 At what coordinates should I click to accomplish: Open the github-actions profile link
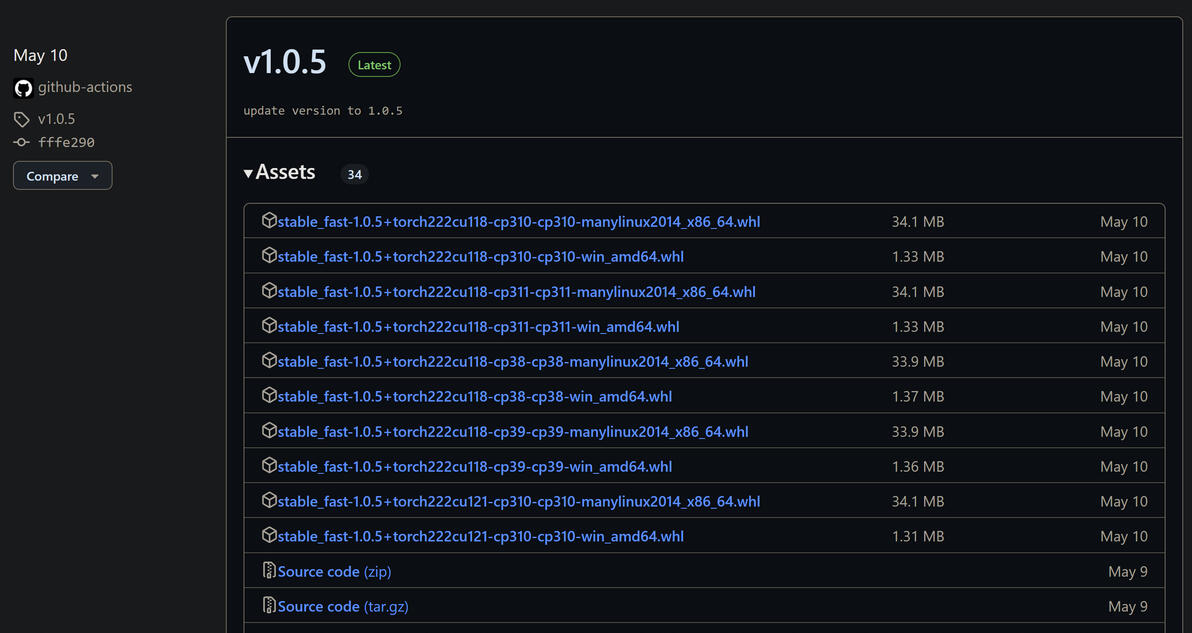click(x=85, y=88)
